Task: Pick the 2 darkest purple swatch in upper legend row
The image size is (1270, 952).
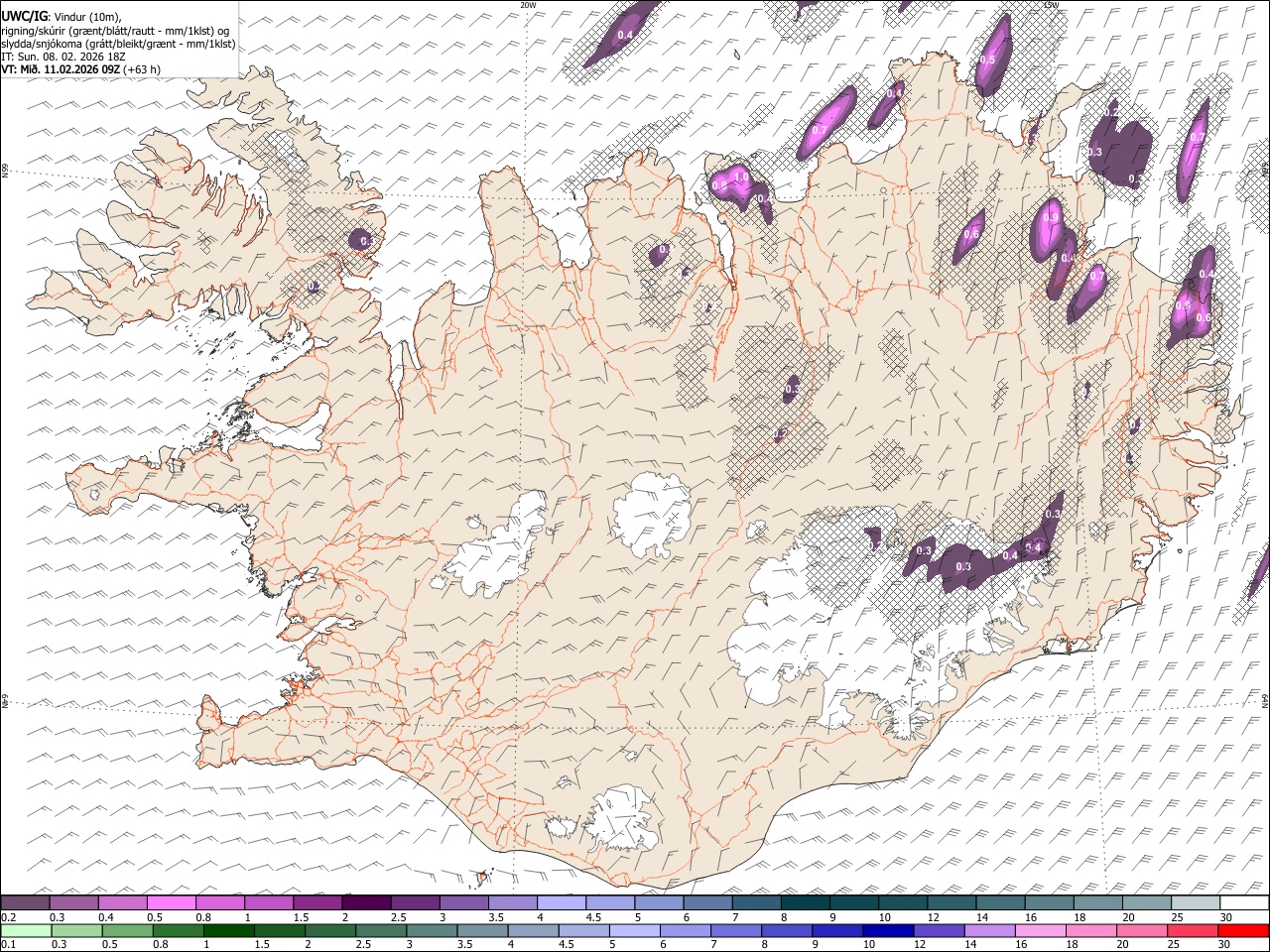Action: pos(365,902)
